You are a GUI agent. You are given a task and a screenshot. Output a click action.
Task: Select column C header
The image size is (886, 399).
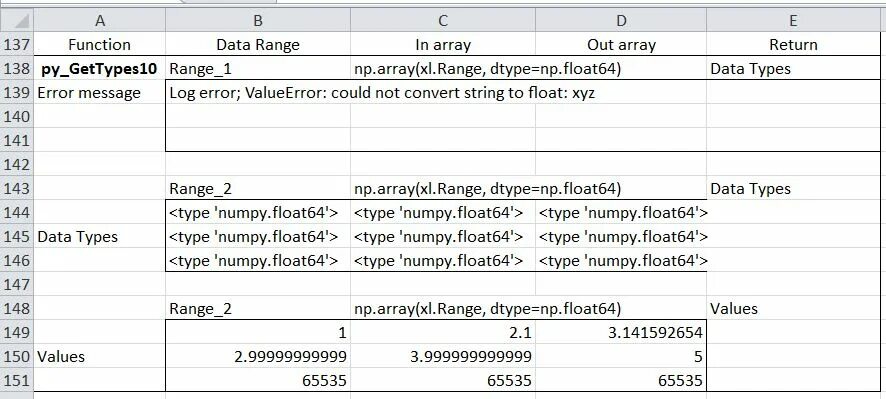442,20
